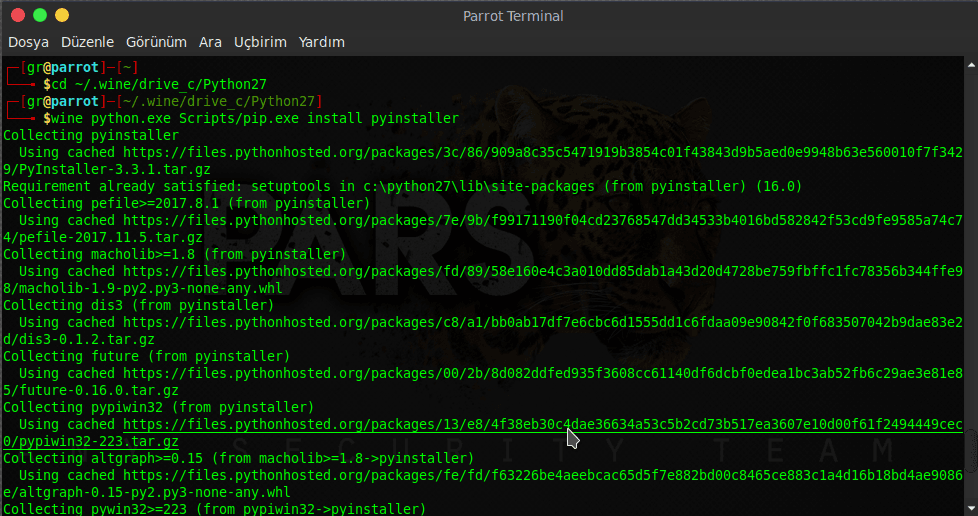
Task: Open the Ara menu
Action: [x=210, y=42]
